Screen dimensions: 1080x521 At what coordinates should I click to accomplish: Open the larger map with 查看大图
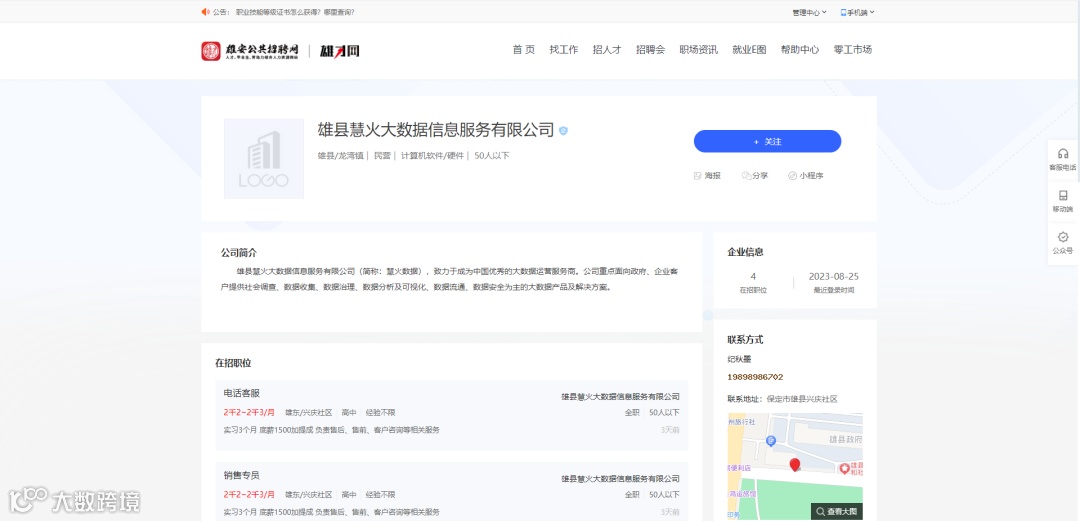(x=836, y=511)
